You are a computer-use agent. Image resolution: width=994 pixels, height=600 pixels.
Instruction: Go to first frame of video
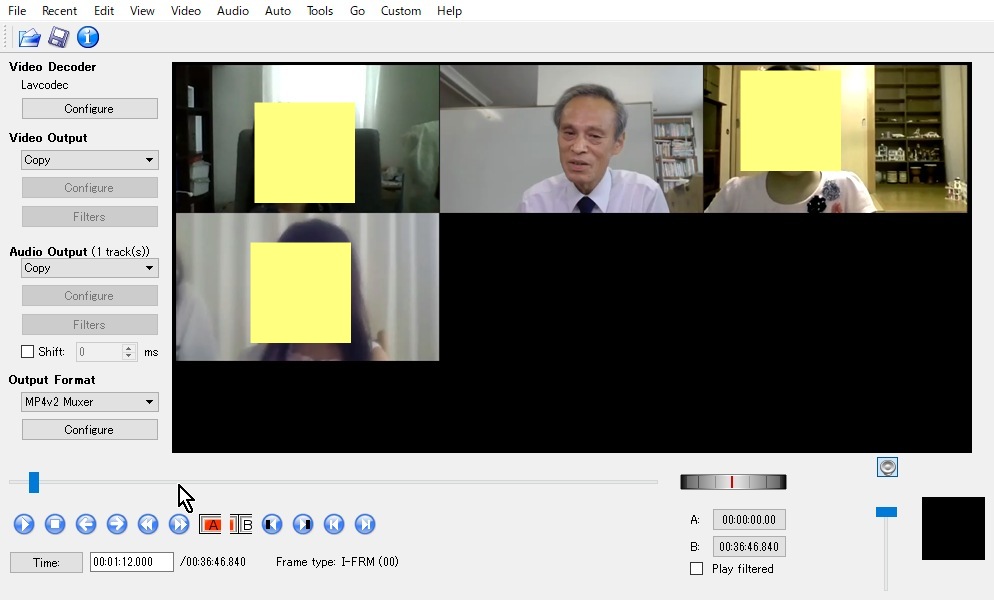pyautogui.click(x=334, y=524)
